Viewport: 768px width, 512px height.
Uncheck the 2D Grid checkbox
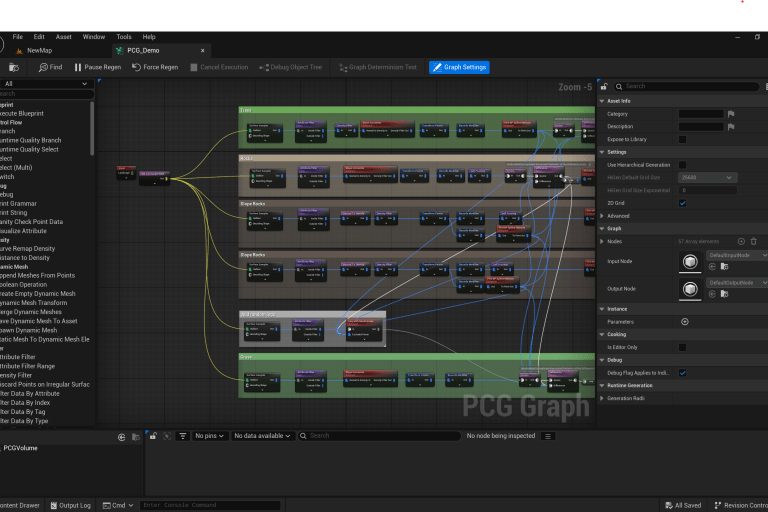[682, 203]
